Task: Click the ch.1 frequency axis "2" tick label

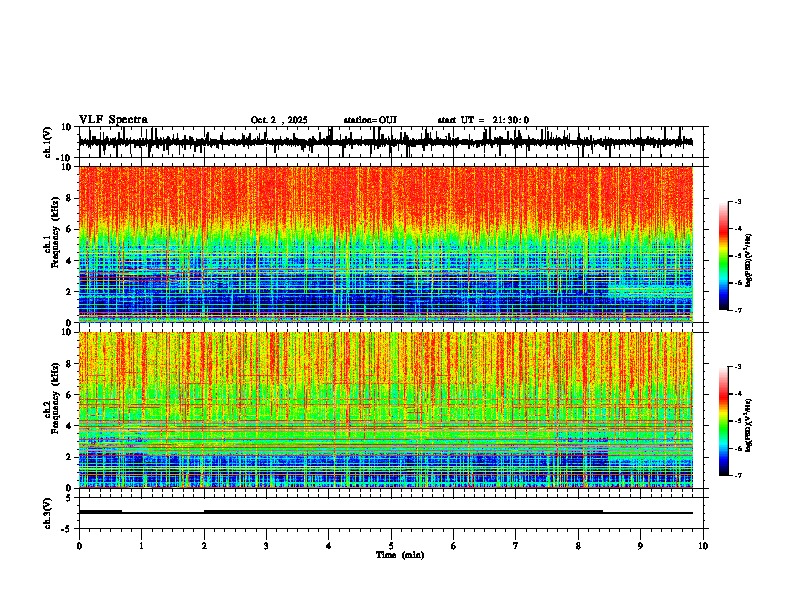Action: click(70, 292)
